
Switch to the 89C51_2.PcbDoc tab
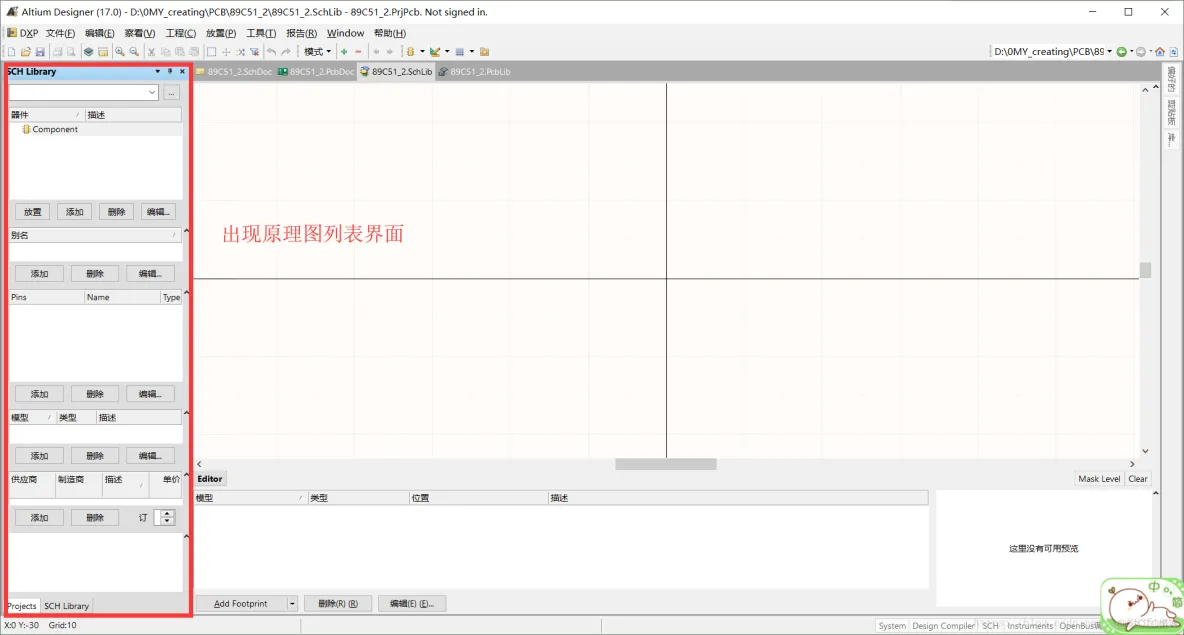pyautogui.click(x=316, y=72)
